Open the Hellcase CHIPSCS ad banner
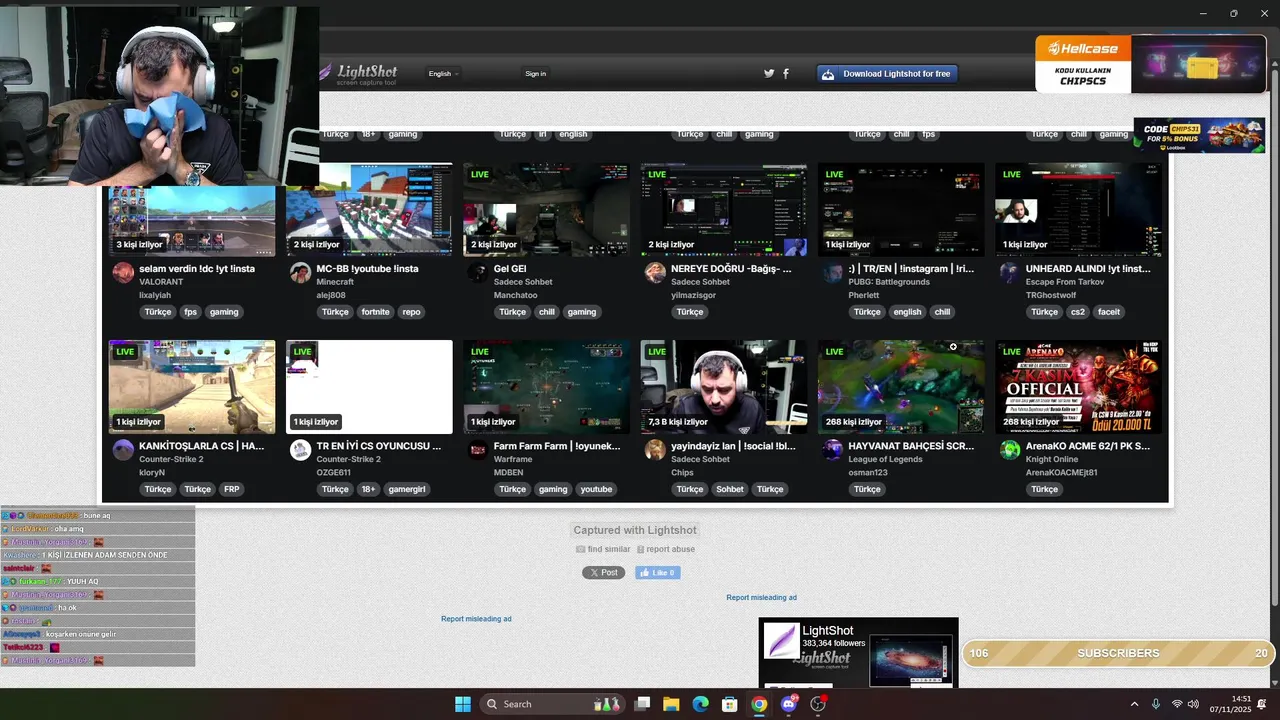The image size is (1280, 720). tap(1151, 64)
